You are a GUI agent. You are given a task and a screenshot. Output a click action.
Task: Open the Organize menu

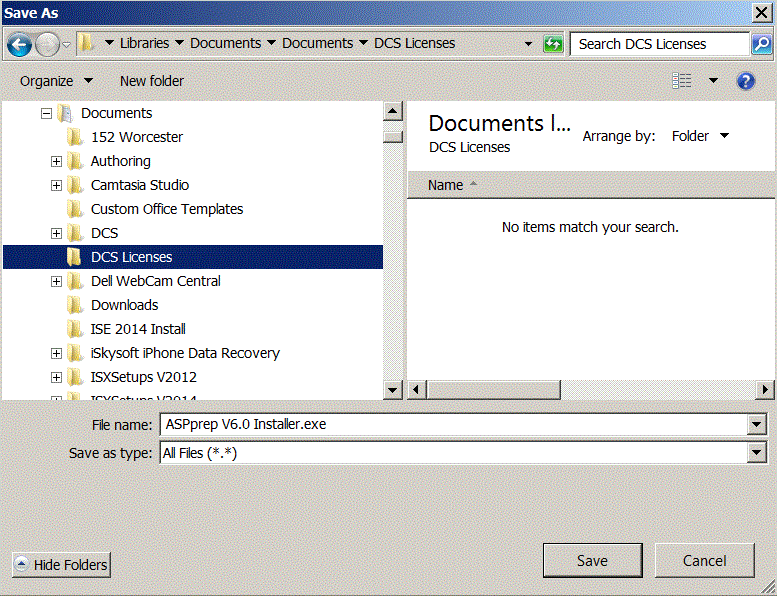pyautogui.click(x=56, y=81)
